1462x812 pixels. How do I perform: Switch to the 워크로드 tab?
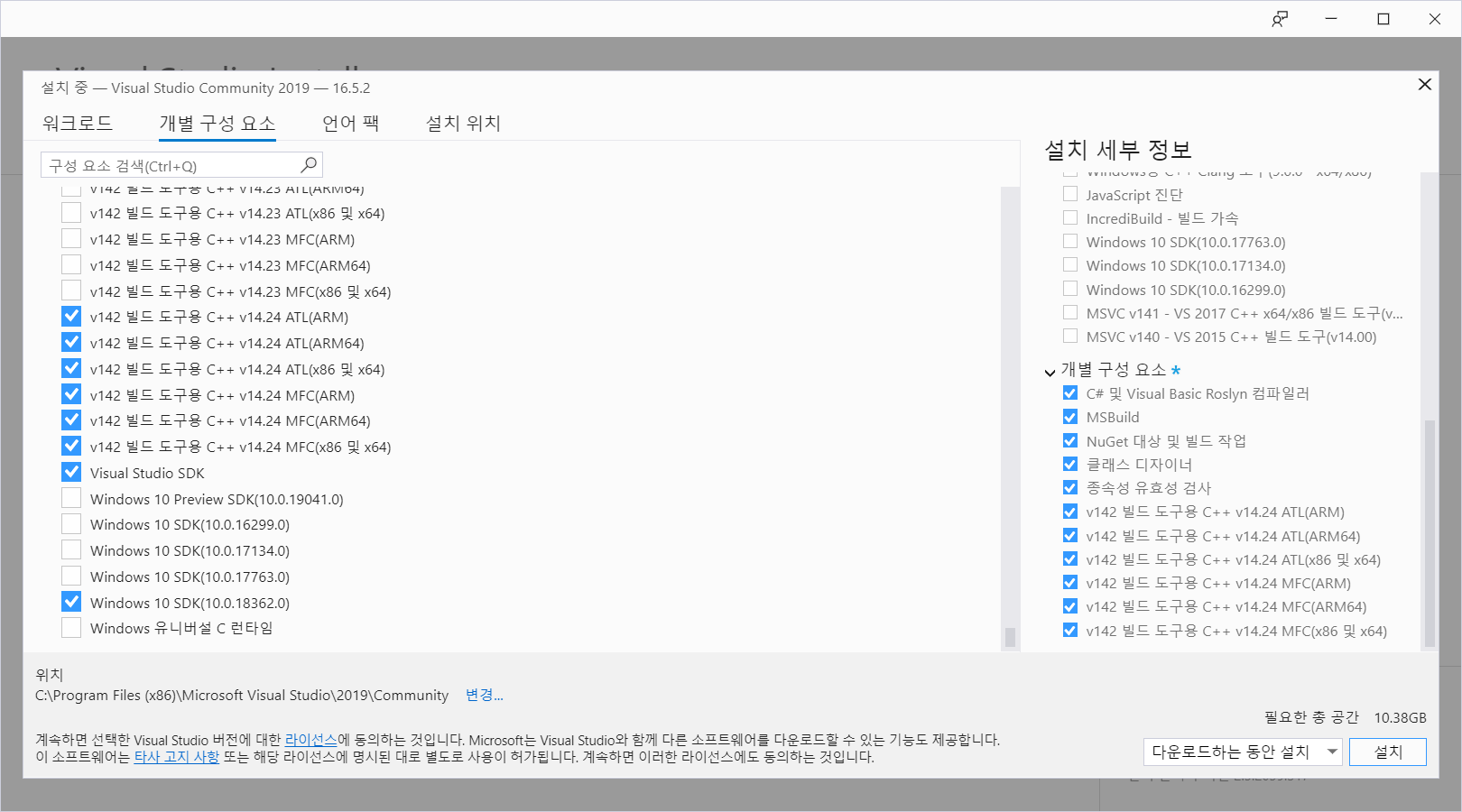point(78,123)
